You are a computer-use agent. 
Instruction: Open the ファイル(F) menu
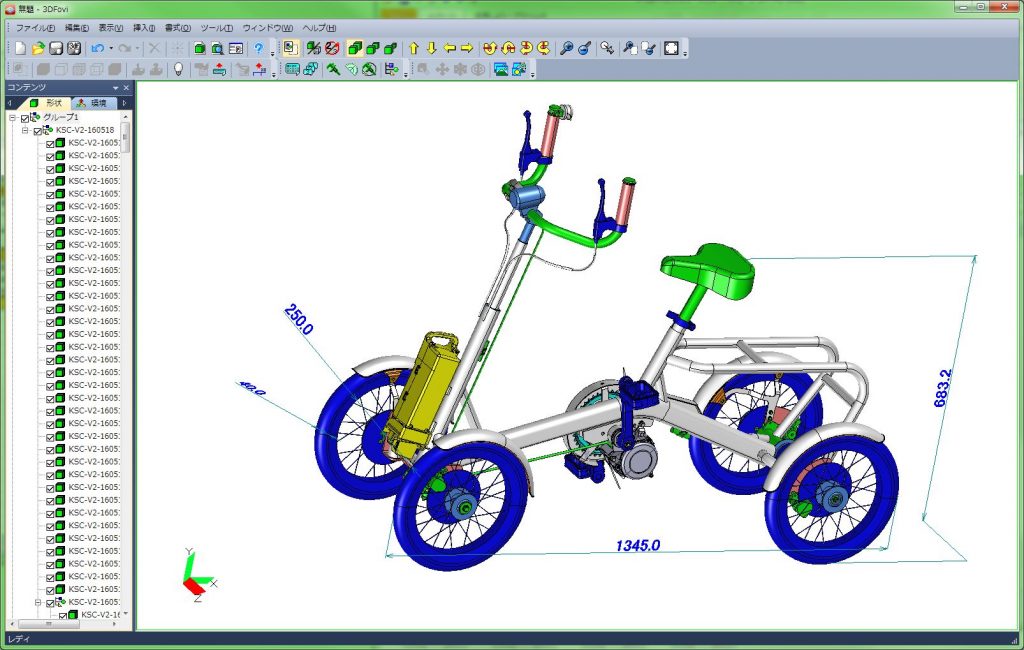point(35,28)
